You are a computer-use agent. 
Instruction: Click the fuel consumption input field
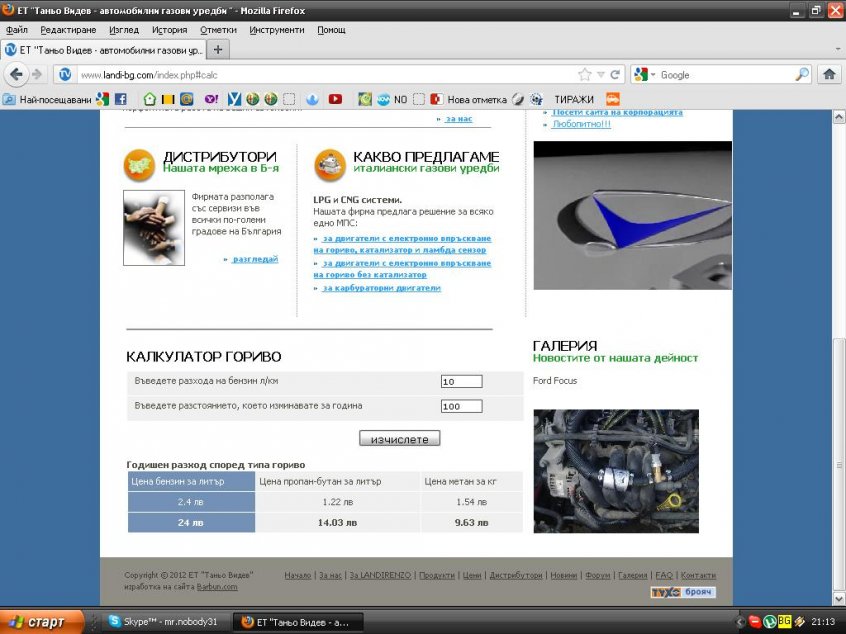[461, 382]
